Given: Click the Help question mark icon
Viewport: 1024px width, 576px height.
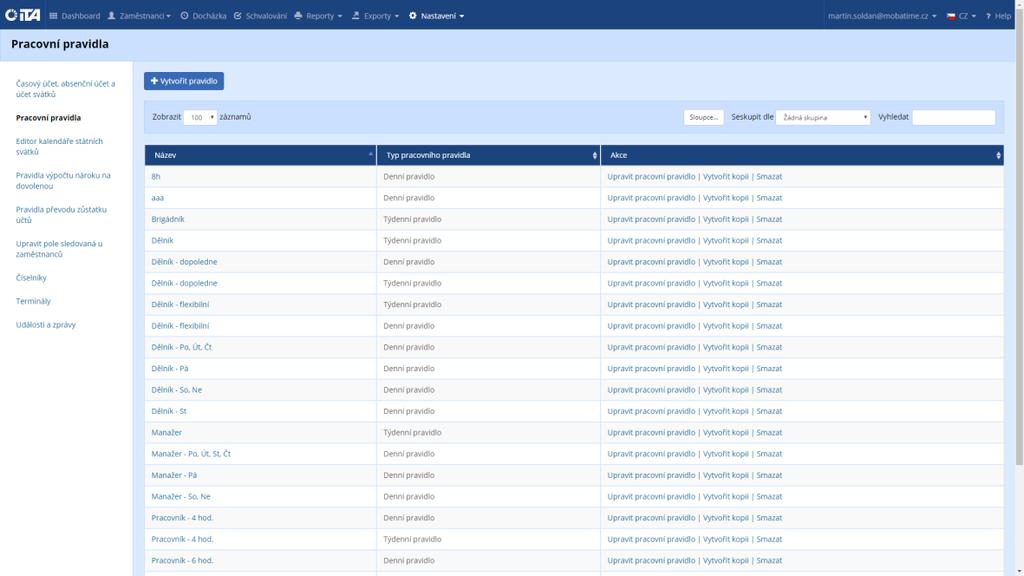Looking at the screenshot, I should [x=988, y=16].
